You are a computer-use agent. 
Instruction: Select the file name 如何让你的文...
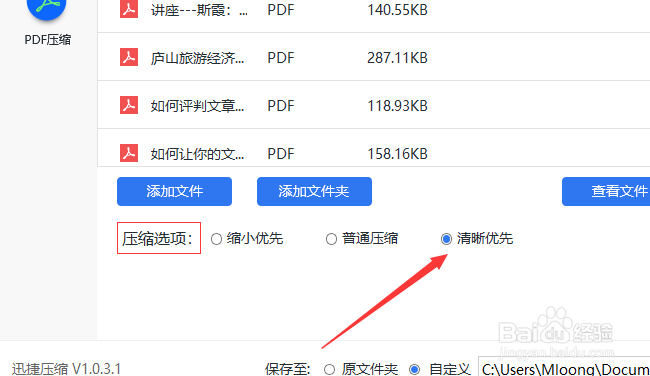197,154
